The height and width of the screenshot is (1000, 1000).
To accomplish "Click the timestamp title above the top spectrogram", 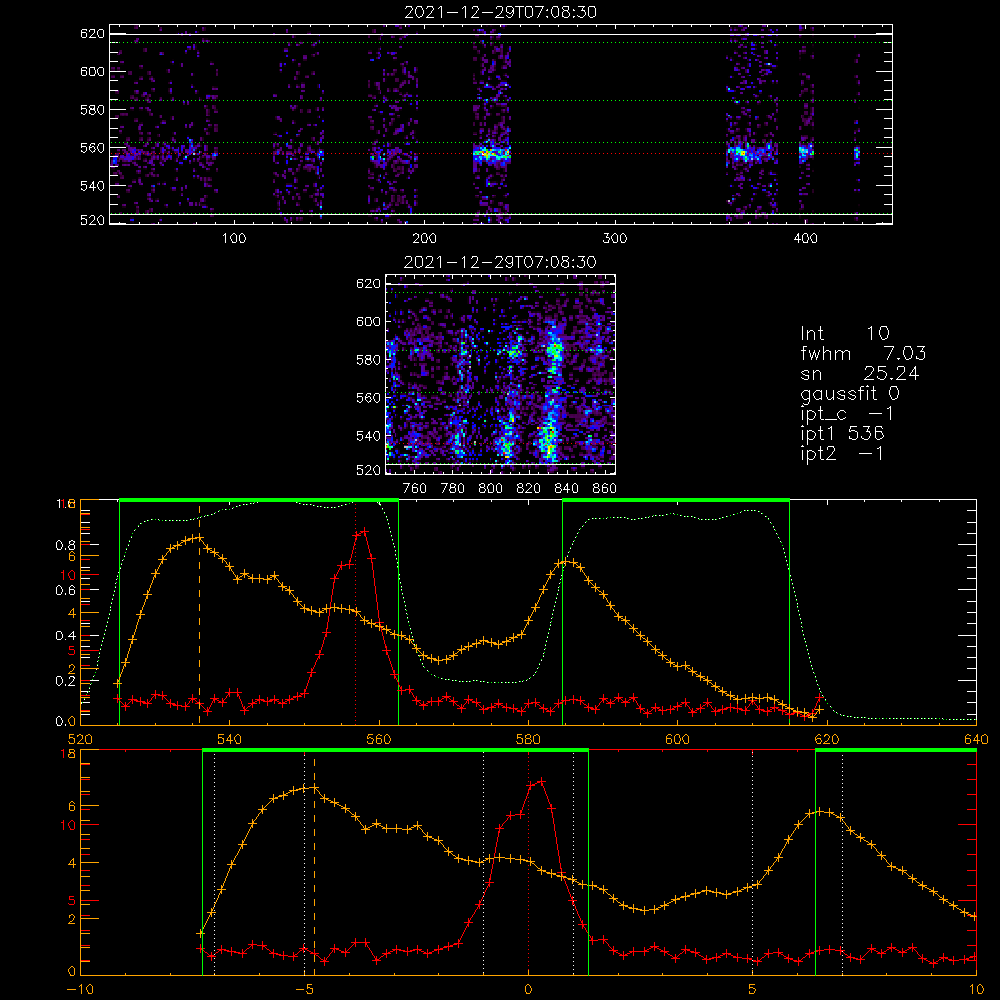I will click(500, 12).
